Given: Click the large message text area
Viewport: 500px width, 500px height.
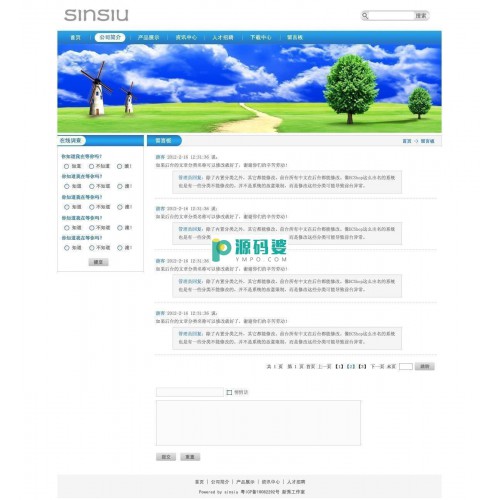Looking at the screenshot, I should pyautogui.click(x=258, y=423).
